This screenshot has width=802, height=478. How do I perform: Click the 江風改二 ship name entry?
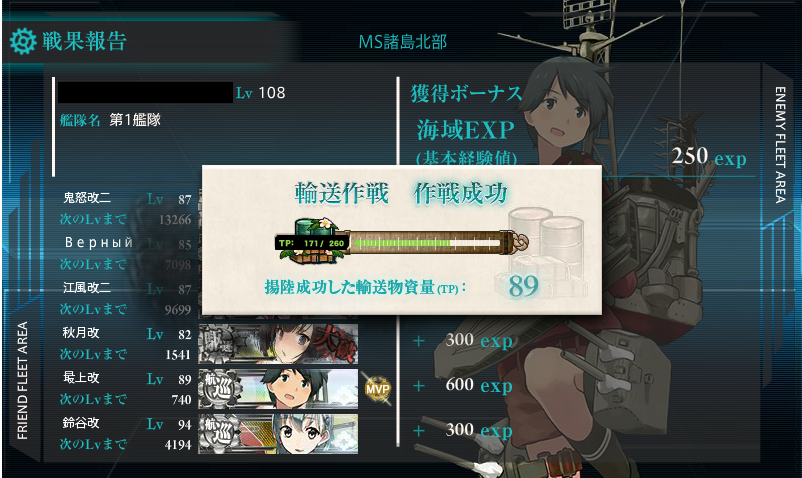[86, 287]
